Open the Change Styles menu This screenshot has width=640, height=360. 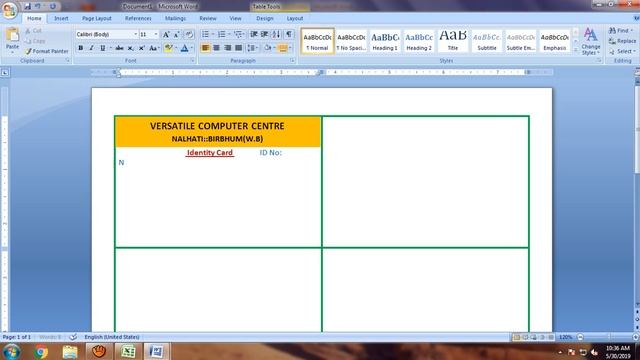point(591,41)
